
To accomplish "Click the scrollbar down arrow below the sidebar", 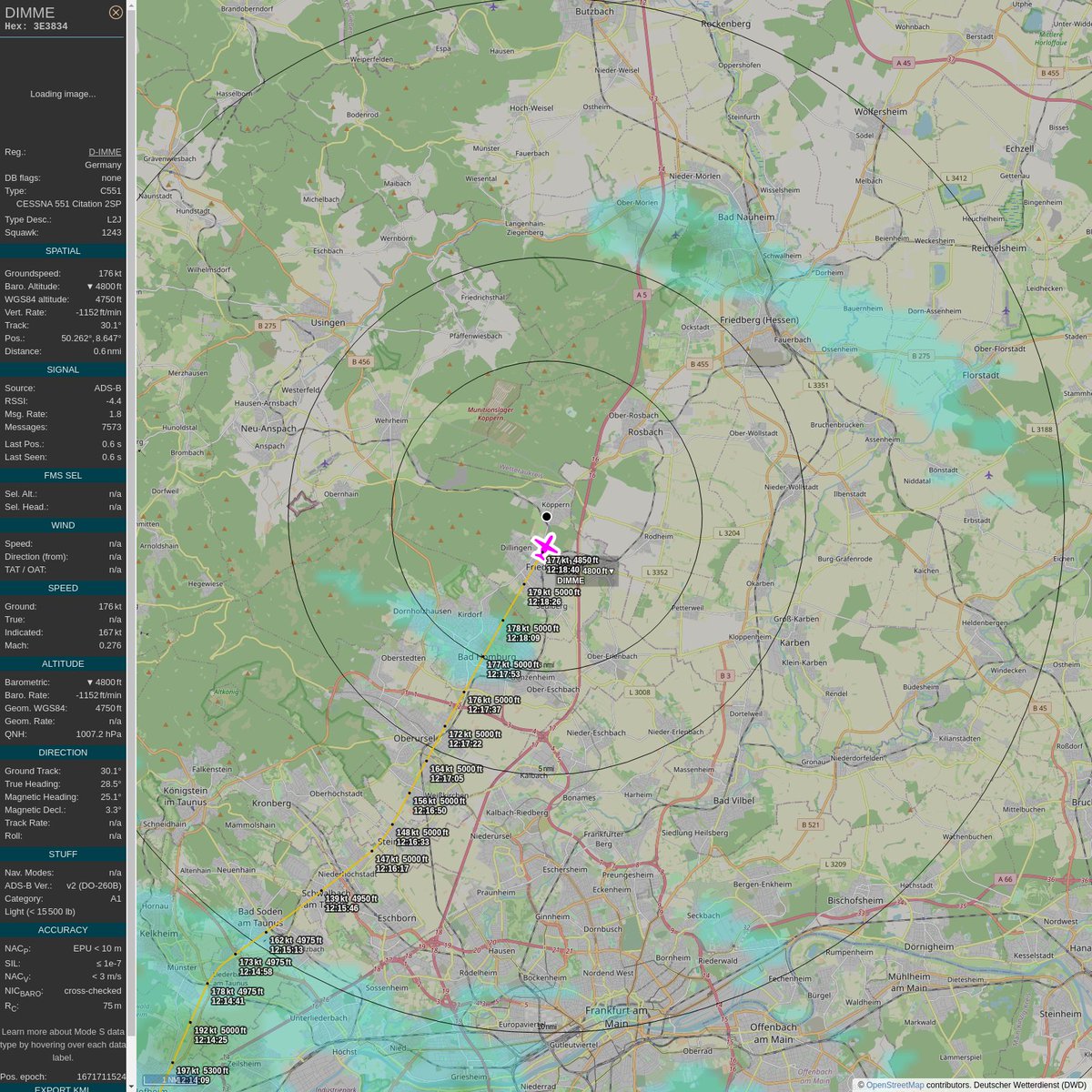I will 132,1085.
